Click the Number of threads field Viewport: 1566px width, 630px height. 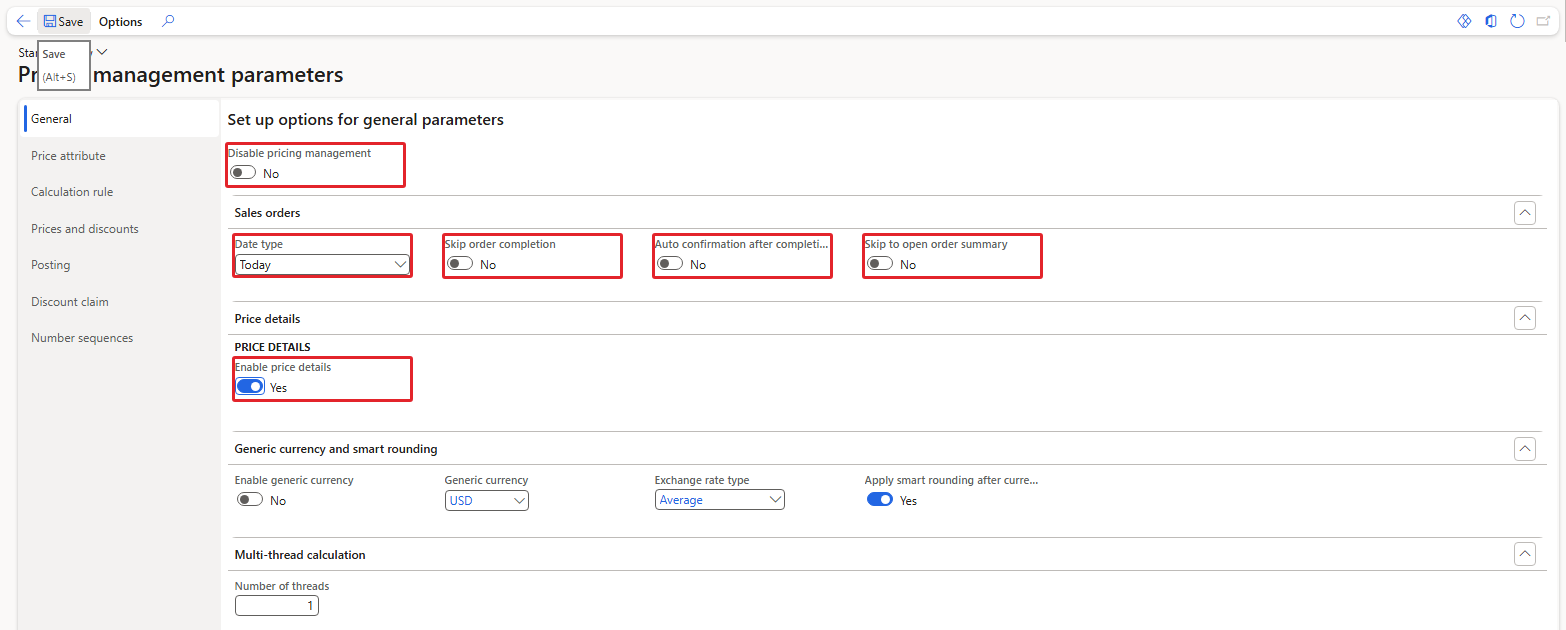pyautogui.click(x=277, y=606)
